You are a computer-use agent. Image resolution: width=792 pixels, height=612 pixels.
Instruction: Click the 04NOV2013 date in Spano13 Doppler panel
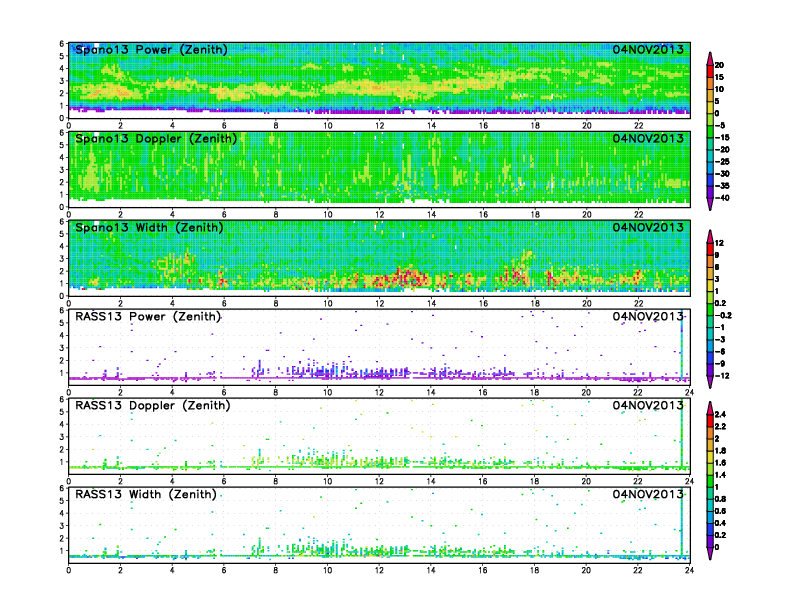tap(648, 138)
